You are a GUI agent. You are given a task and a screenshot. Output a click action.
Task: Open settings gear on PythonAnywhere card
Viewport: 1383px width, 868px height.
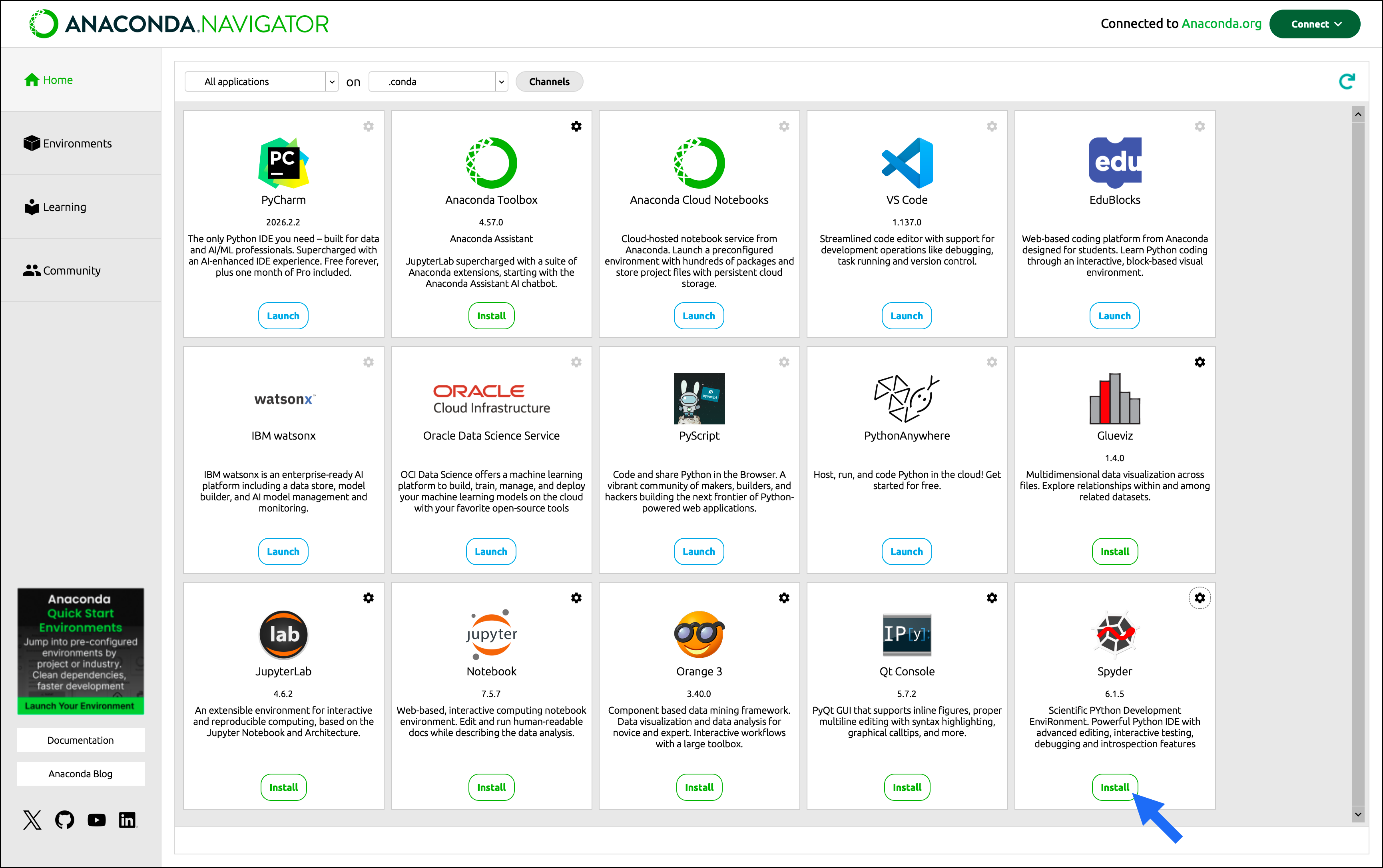pos(992,362)
